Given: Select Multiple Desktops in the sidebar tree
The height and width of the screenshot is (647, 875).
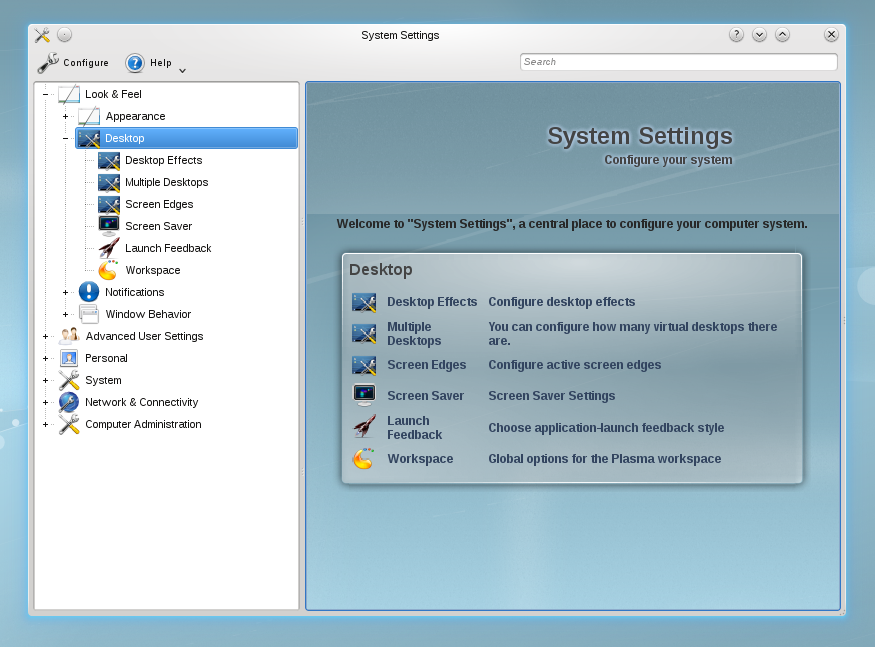Looking at the screenshot, I should (x=166, y=182).
